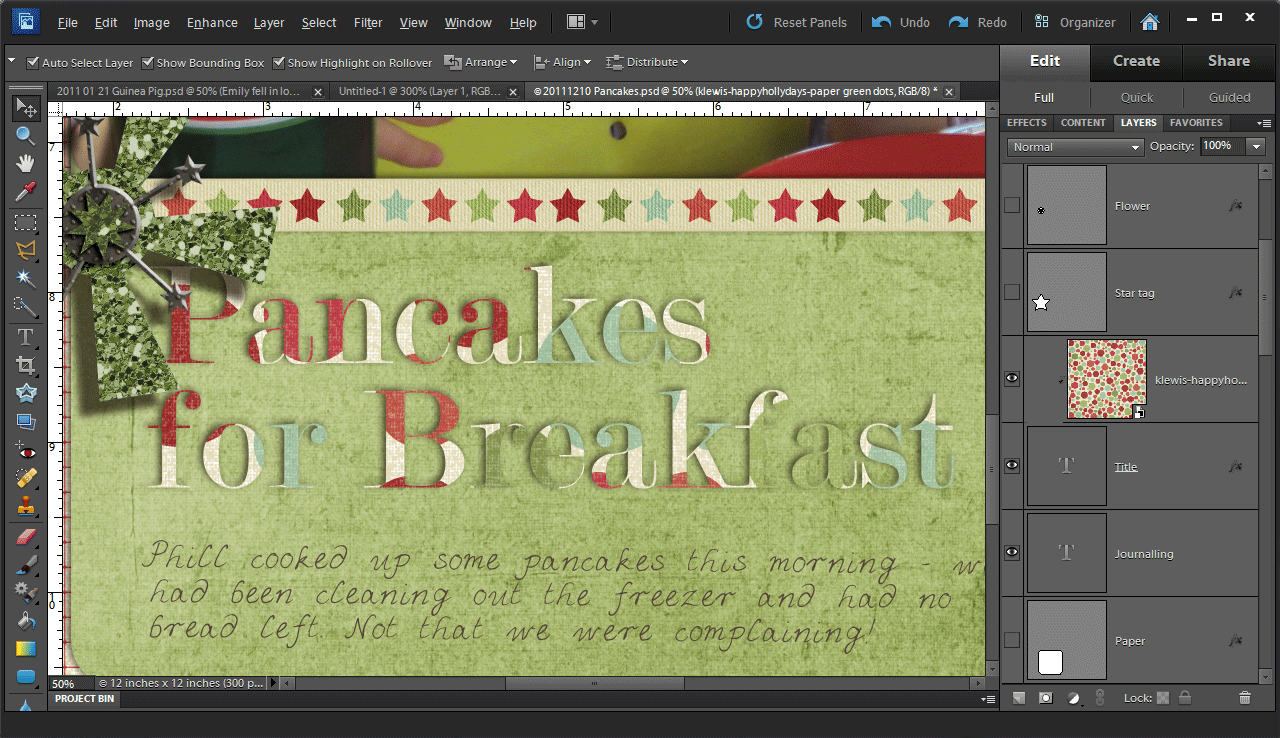Switch to the Guinea Pig.psd document tab
Screen dimensions: 1280x738
click(x=180, y=91)
